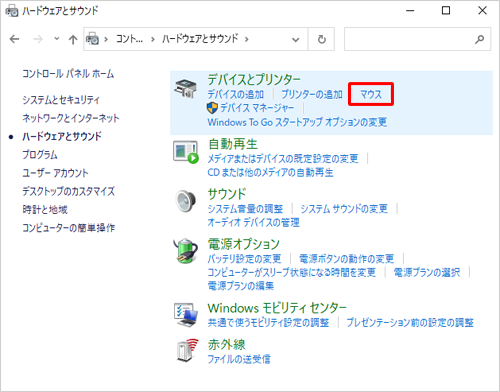
Task: Open 自動再生 heading
Action: [x=233, y=144]
